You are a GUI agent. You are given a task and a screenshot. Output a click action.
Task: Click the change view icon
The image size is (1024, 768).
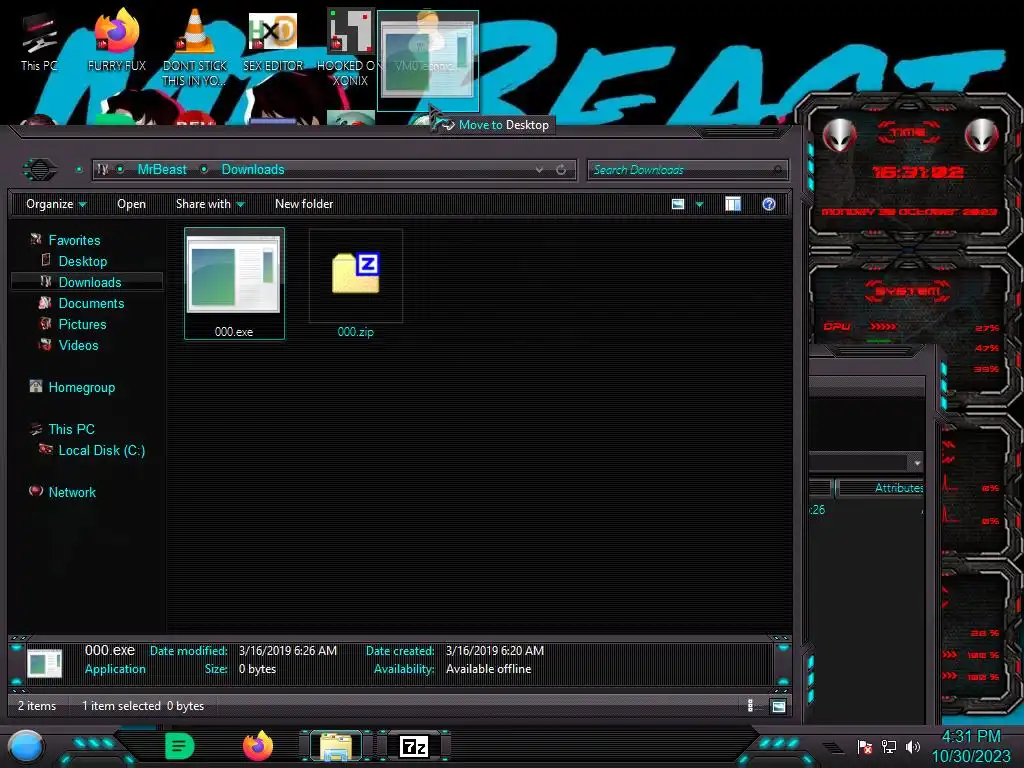(x=678, y=204)
